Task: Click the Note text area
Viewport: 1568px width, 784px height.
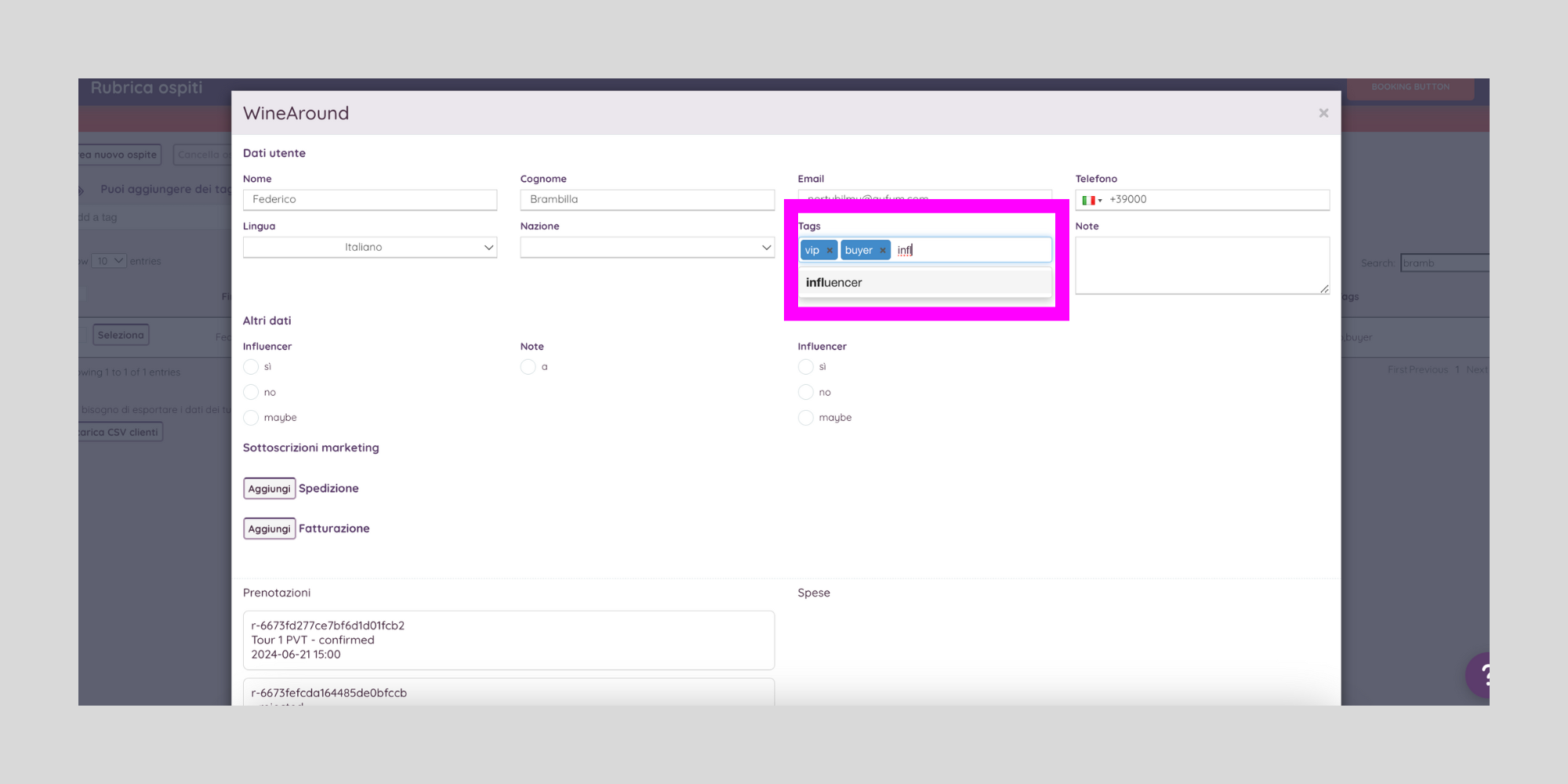Action: pos(1203,266)
